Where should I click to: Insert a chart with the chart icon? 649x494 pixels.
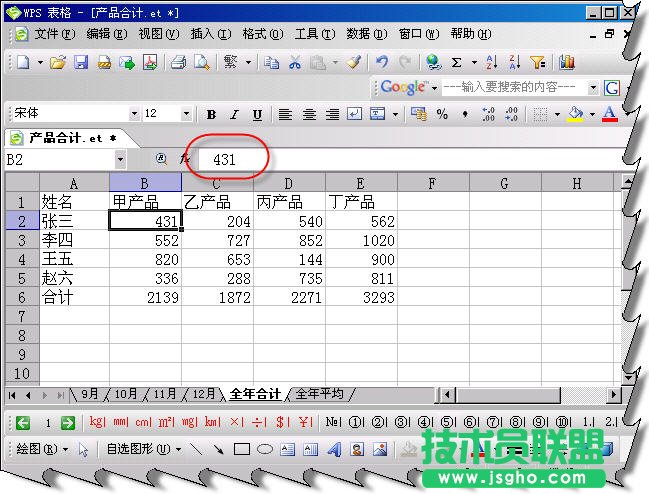[x=567, y=62]
